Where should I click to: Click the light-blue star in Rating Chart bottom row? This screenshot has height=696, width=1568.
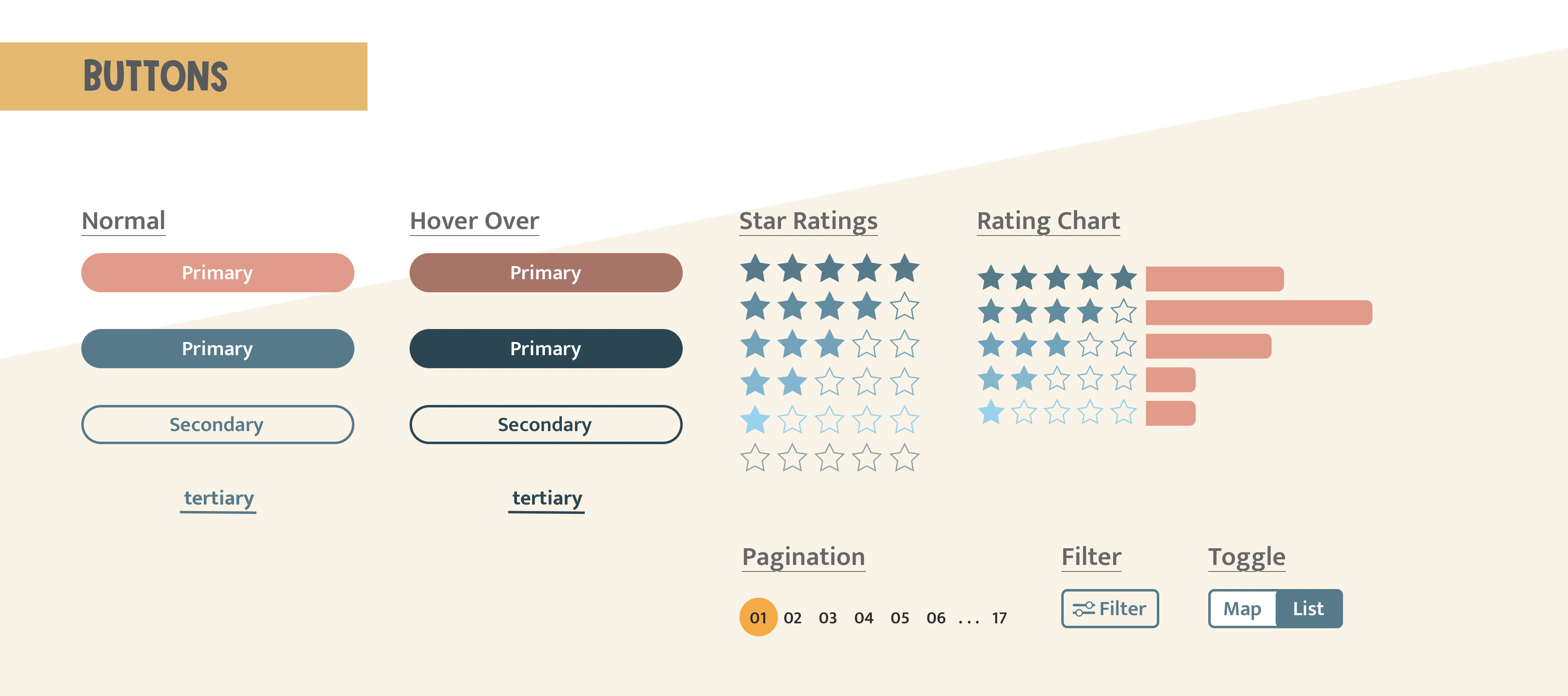(991, 412)
